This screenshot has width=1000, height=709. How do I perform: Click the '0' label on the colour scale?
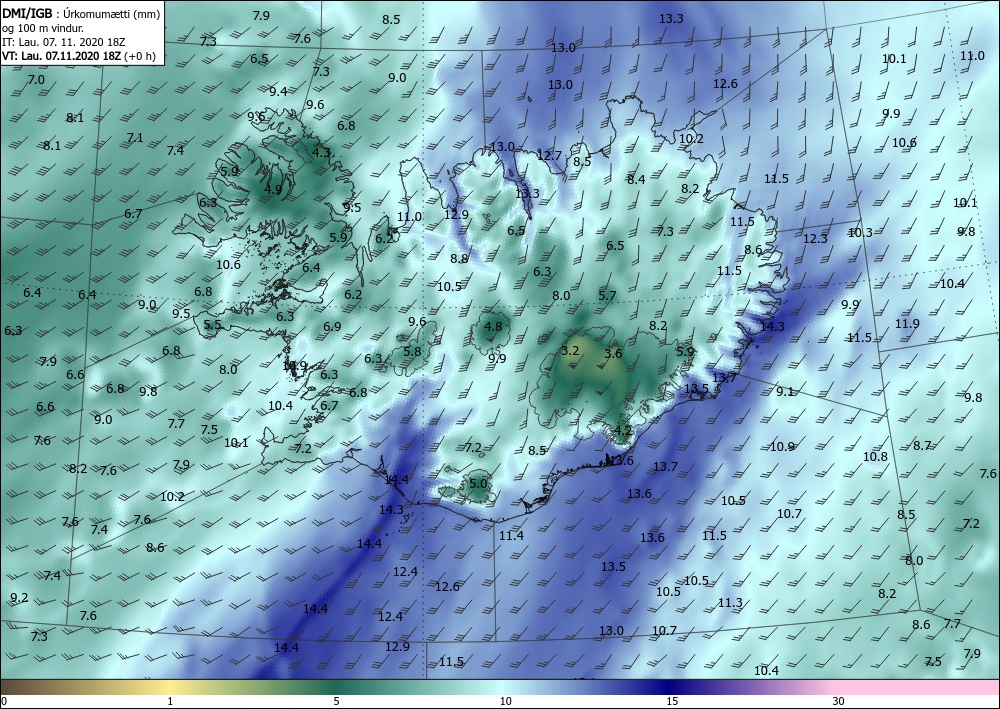[3, 702]
